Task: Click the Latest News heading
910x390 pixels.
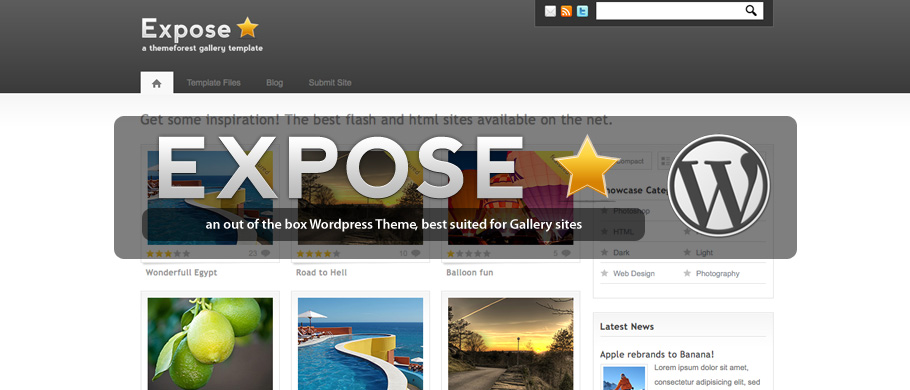Action: point(627,327)
